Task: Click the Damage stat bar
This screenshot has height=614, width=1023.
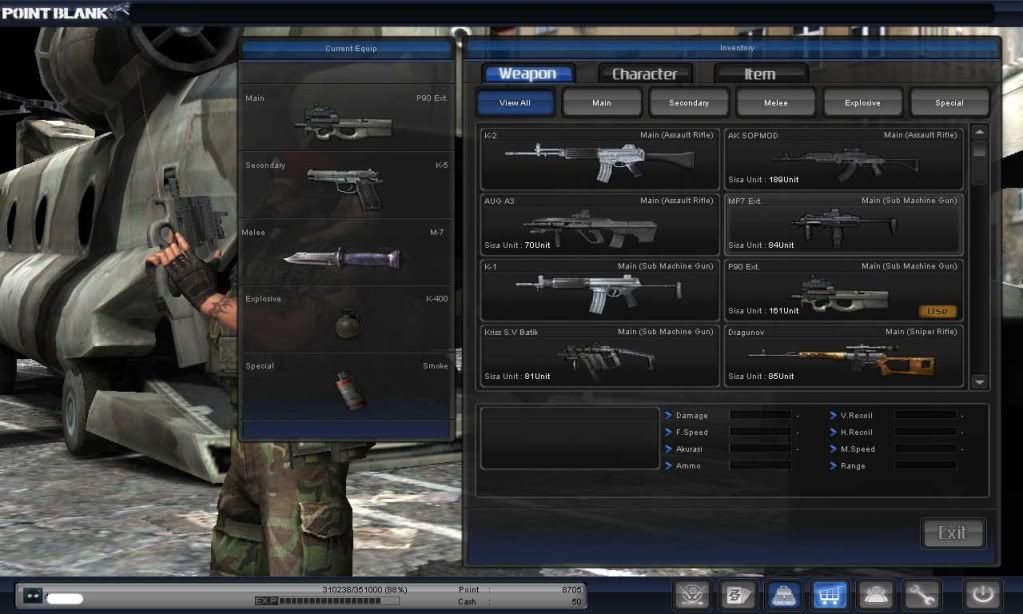Action: click(761, 415)
